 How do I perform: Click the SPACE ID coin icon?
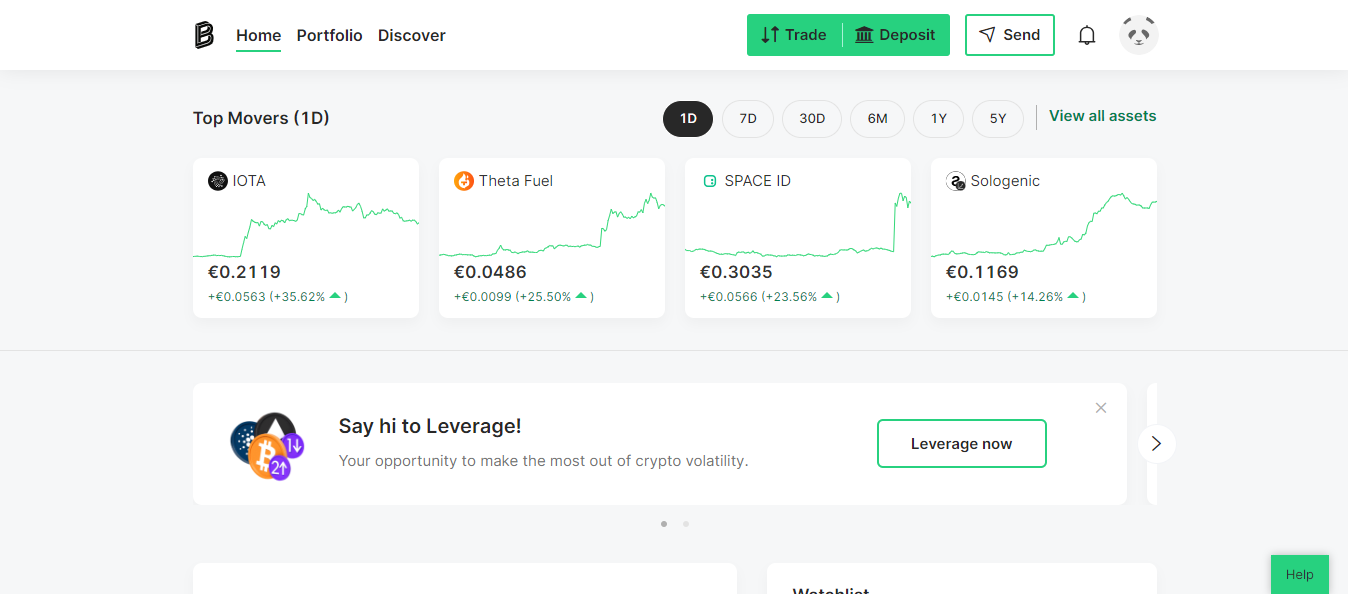[x=710, y=181]
